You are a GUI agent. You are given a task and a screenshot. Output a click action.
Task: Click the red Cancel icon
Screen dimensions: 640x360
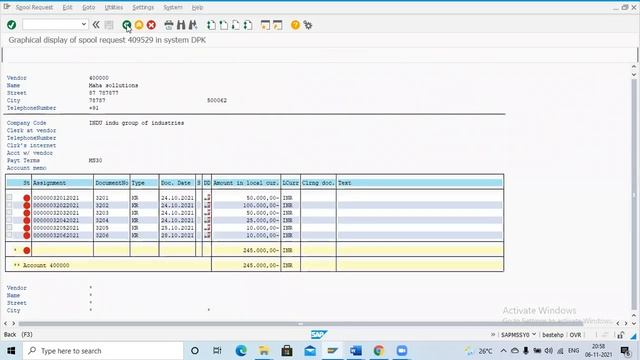tap(151, 25)
